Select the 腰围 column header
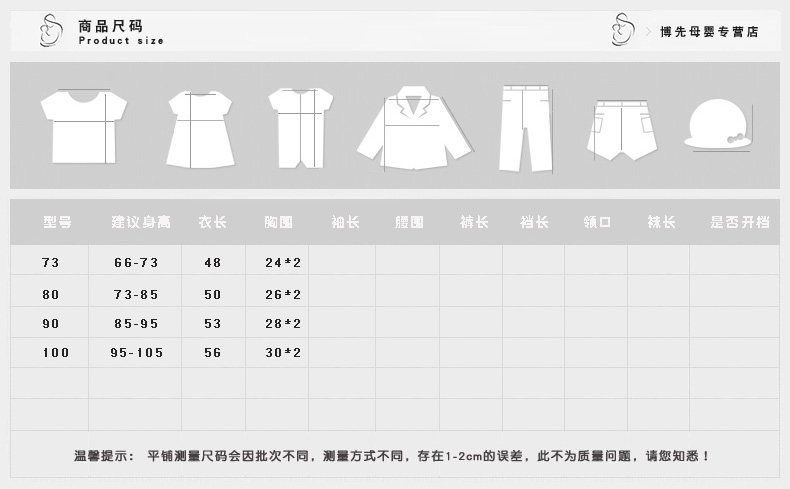This screenshot has width=790, height=489. click(x=409, y=222)
